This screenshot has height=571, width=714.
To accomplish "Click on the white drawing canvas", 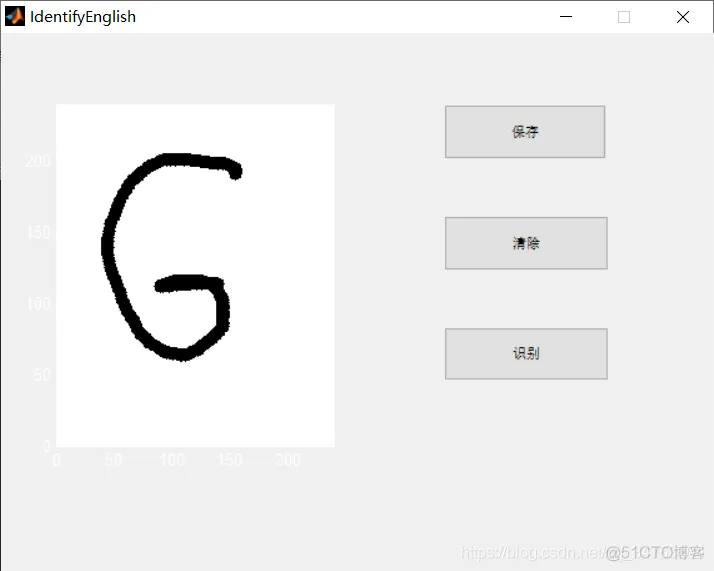I will point(195,275).
